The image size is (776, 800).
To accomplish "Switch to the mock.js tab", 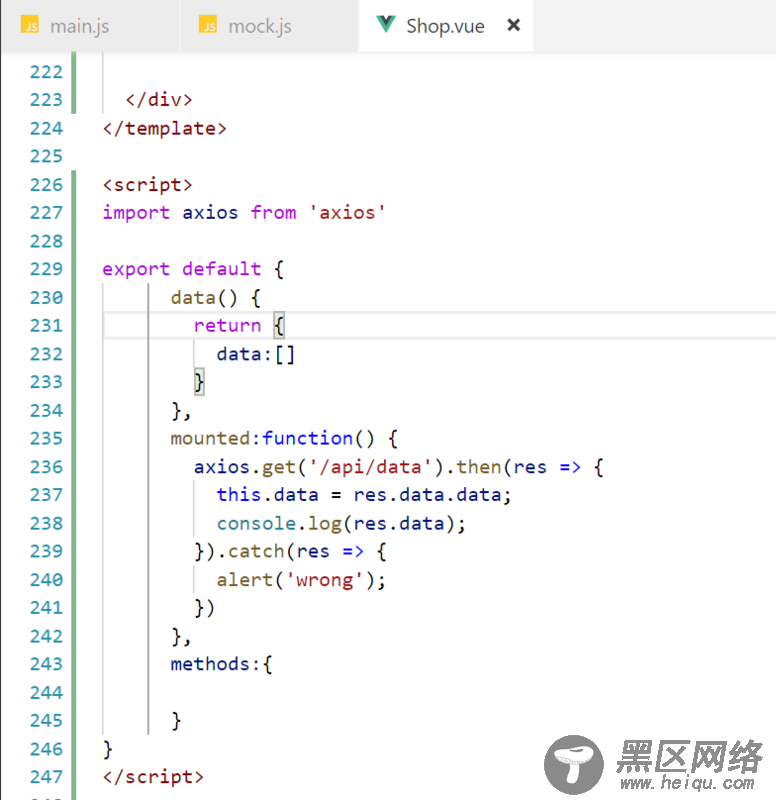I will click(269, 26).
